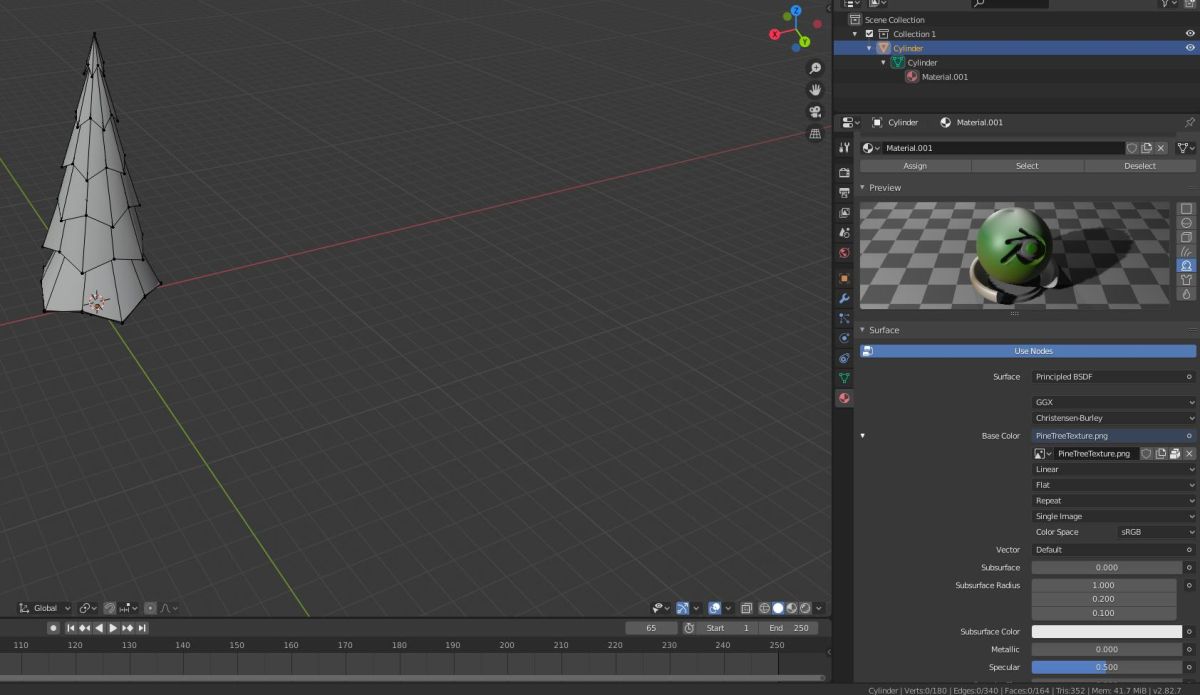Open the Global transform orientation dropdown
Image resolution: width=1200 pixels, height=695 pixels.
pyautogui.click(x=46, y=608)
